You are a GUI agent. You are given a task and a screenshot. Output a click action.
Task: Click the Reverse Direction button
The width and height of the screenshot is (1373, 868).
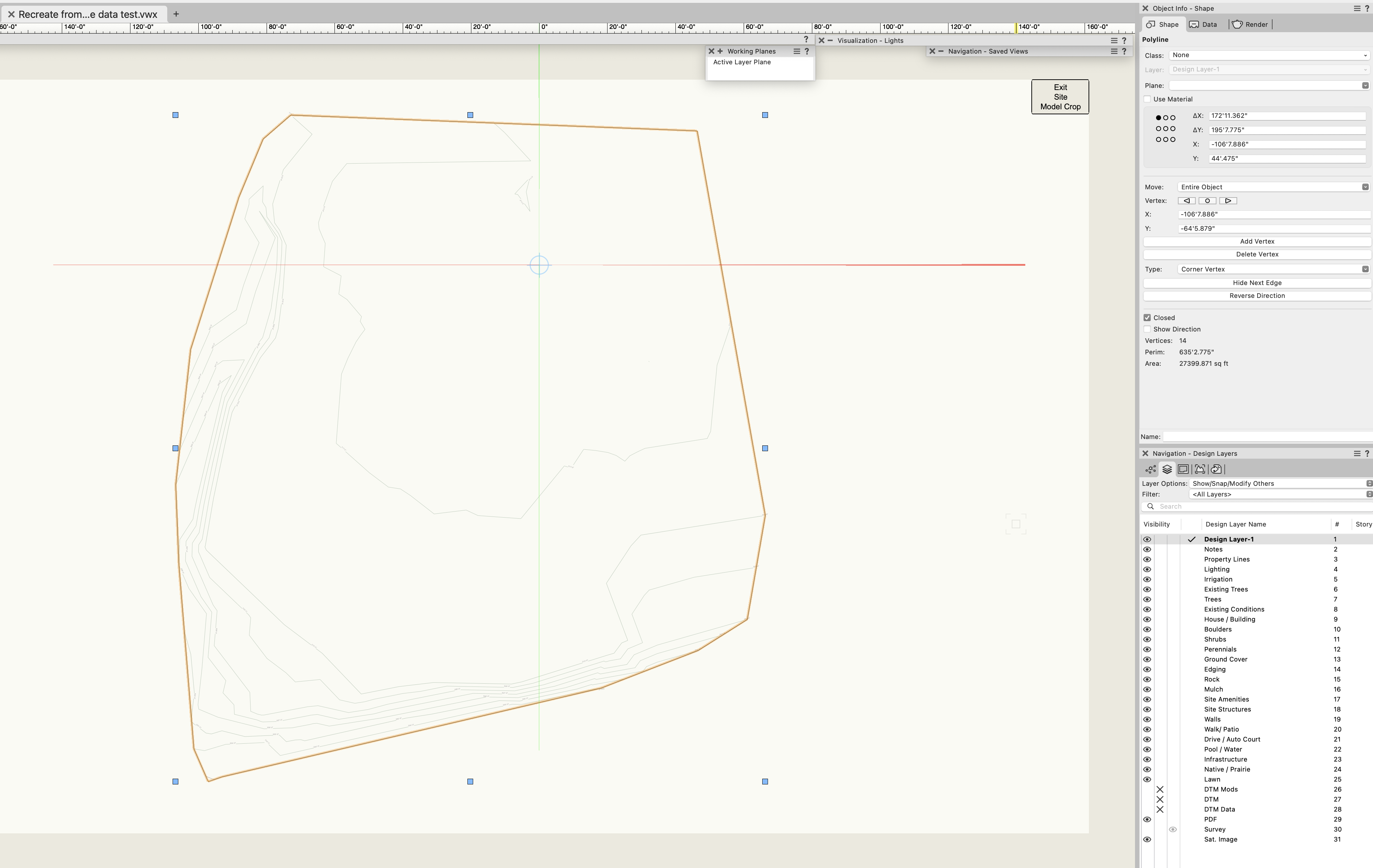(x=1257, y=296)
